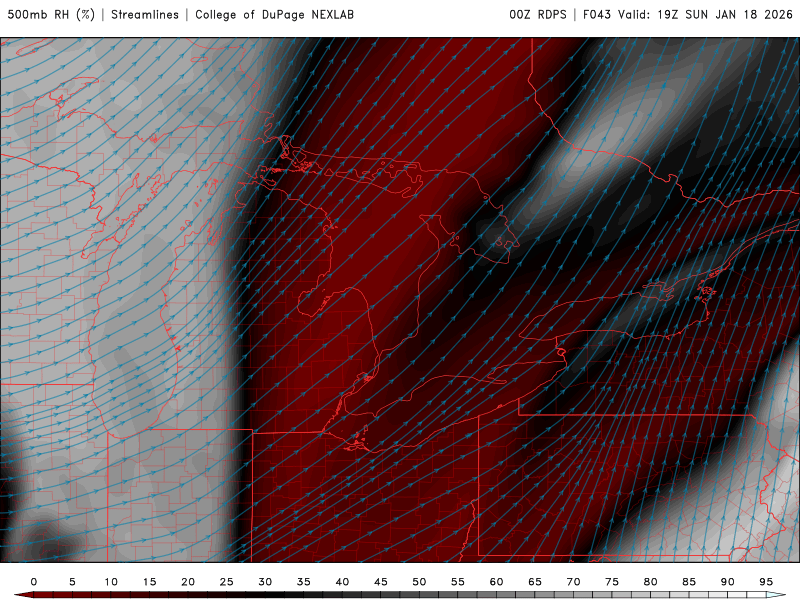Click the white right arrow end of color bar
Screen dimensions: 800x600
tap(776, 595)
